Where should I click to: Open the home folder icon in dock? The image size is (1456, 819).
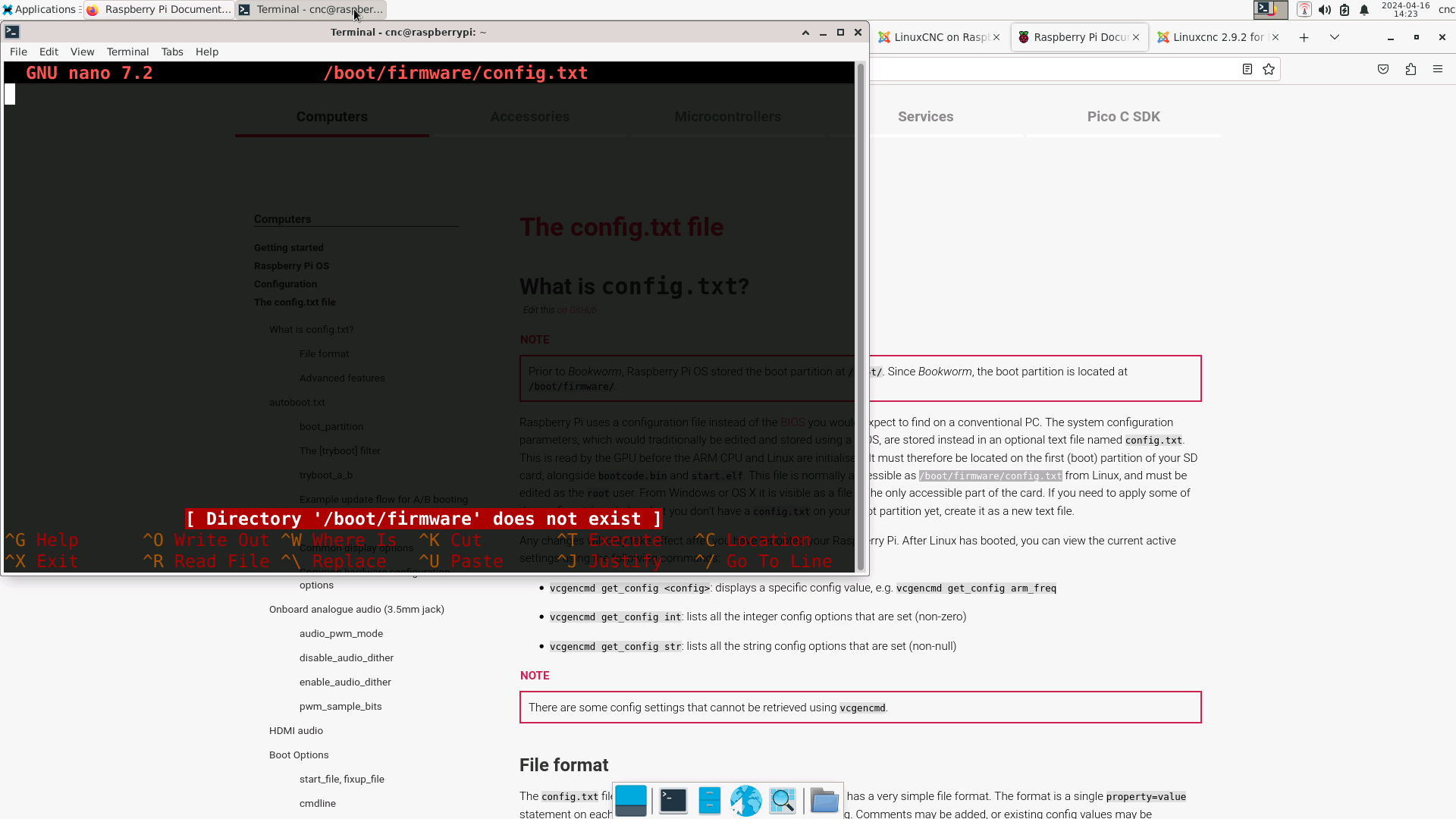coord(824,801)
